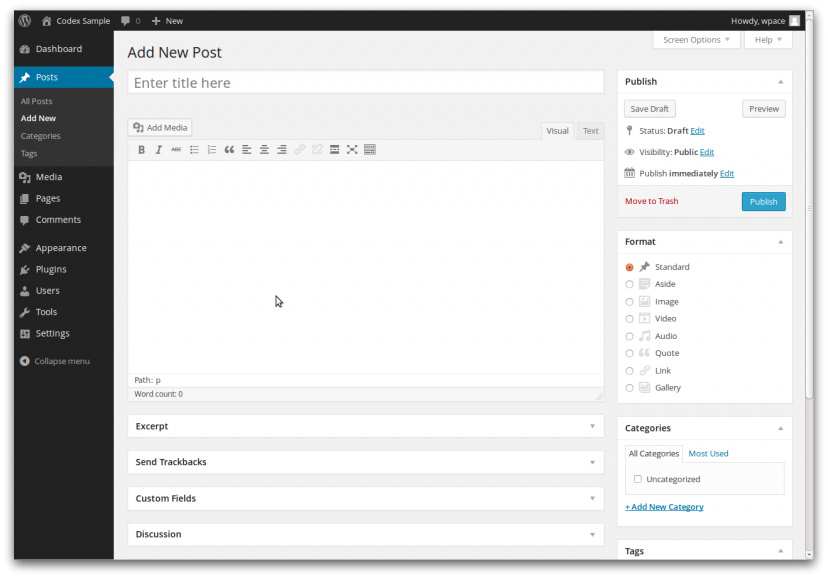This screenshot has height=578, width=828.
Task: Click the blue Publish button
Action: [763, 202]
